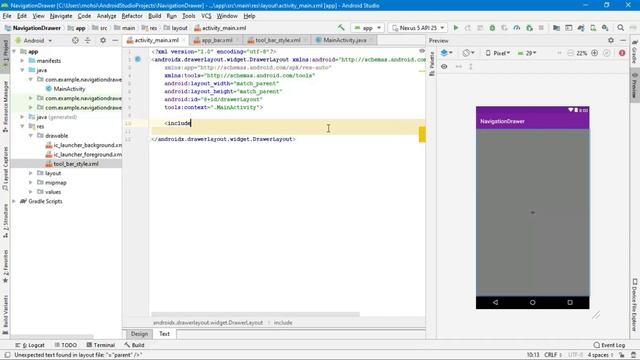
Task: Toggle the editor eye inspection icon
Action: coord(422,51)
